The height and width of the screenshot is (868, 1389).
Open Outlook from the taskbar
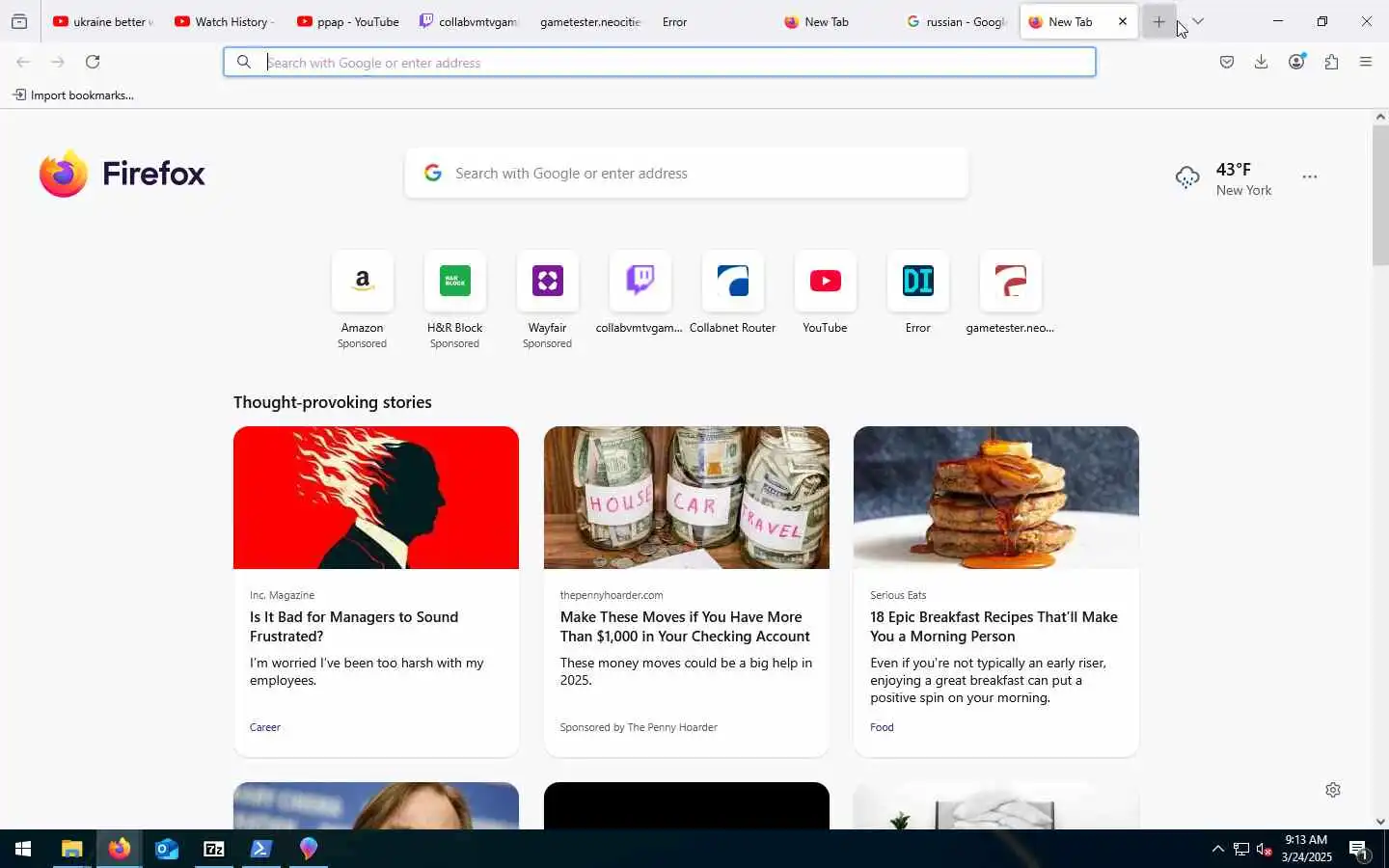pos(167,849)
